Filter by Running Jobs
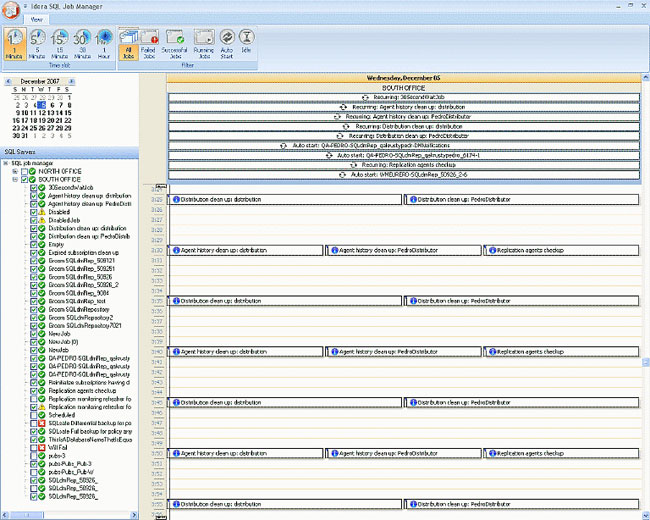This screenshot has width=650, height=520. point(204,44)
